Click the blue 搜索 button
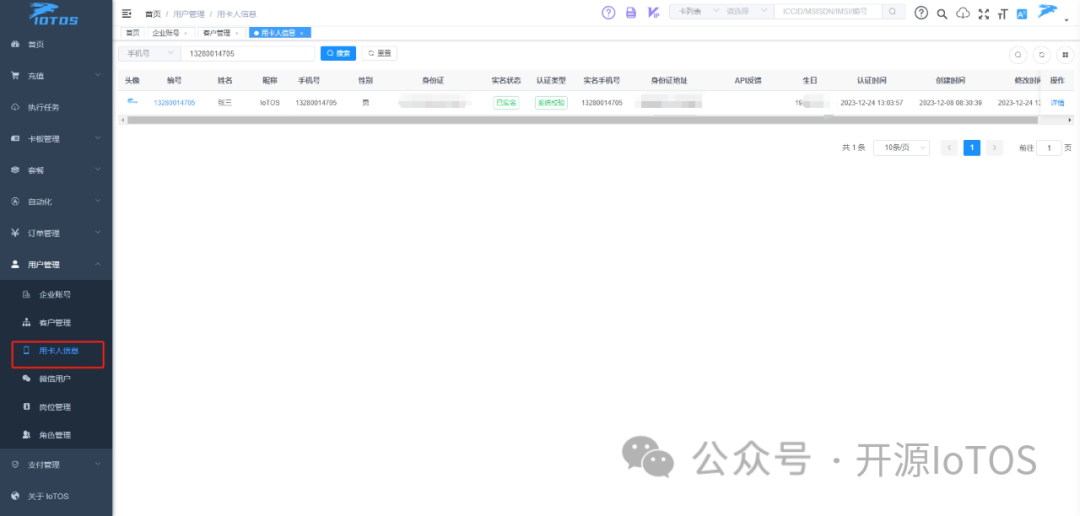The image size is (1080, 516). [338, 53]
